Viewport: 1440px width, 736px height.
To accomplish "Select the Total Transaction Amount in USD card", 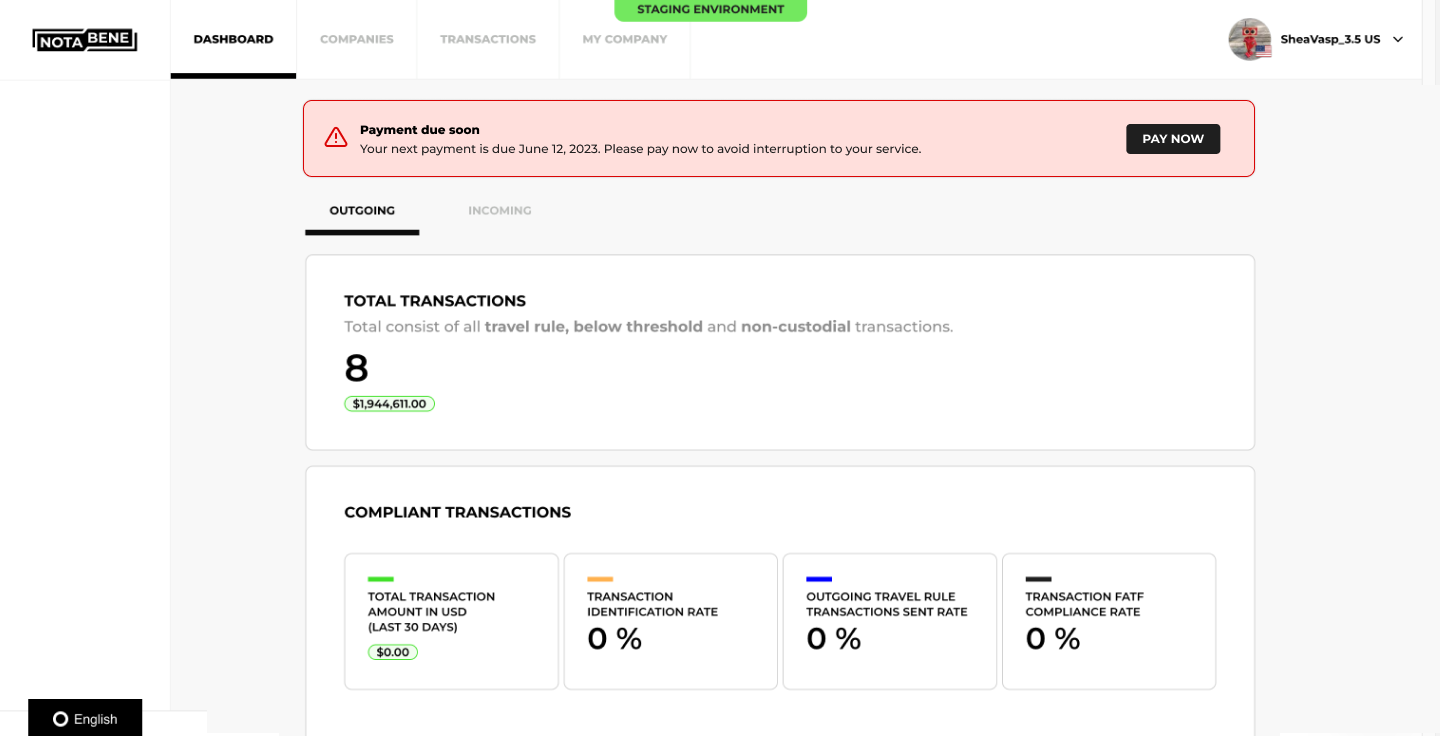I will (451, 621).
